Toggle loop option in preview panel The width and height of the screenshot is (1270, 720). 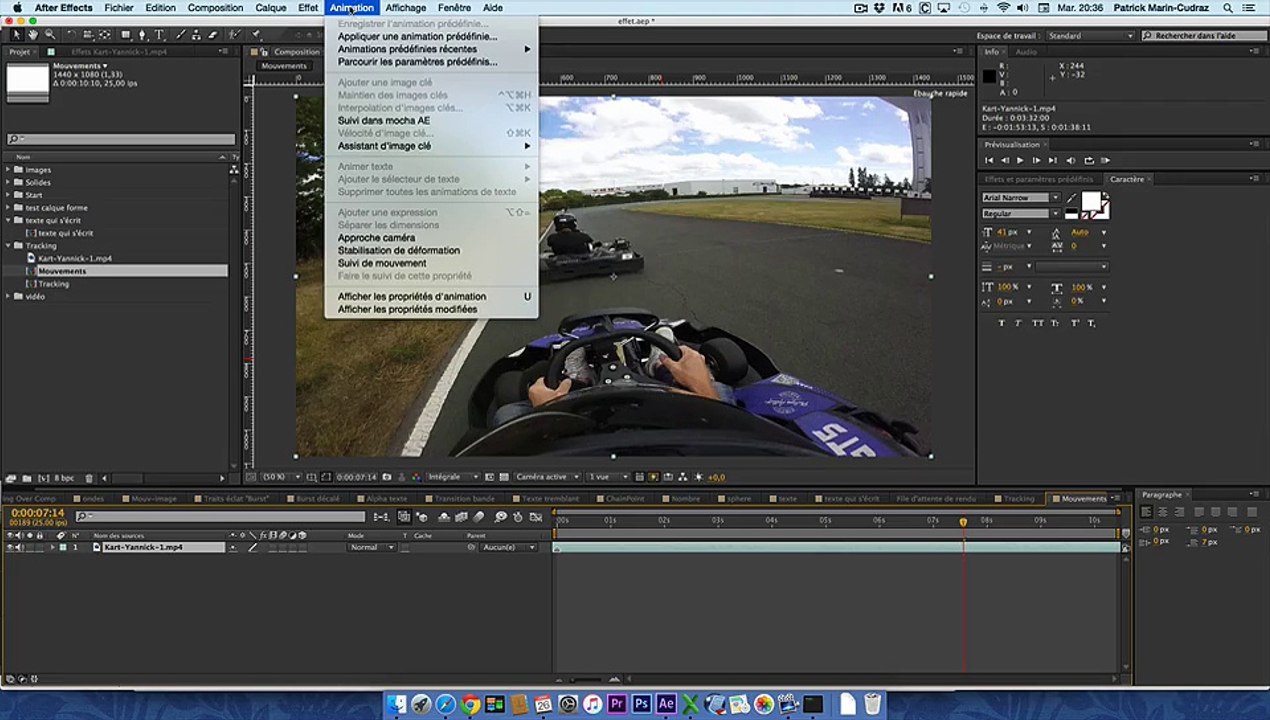point(1088,160)
